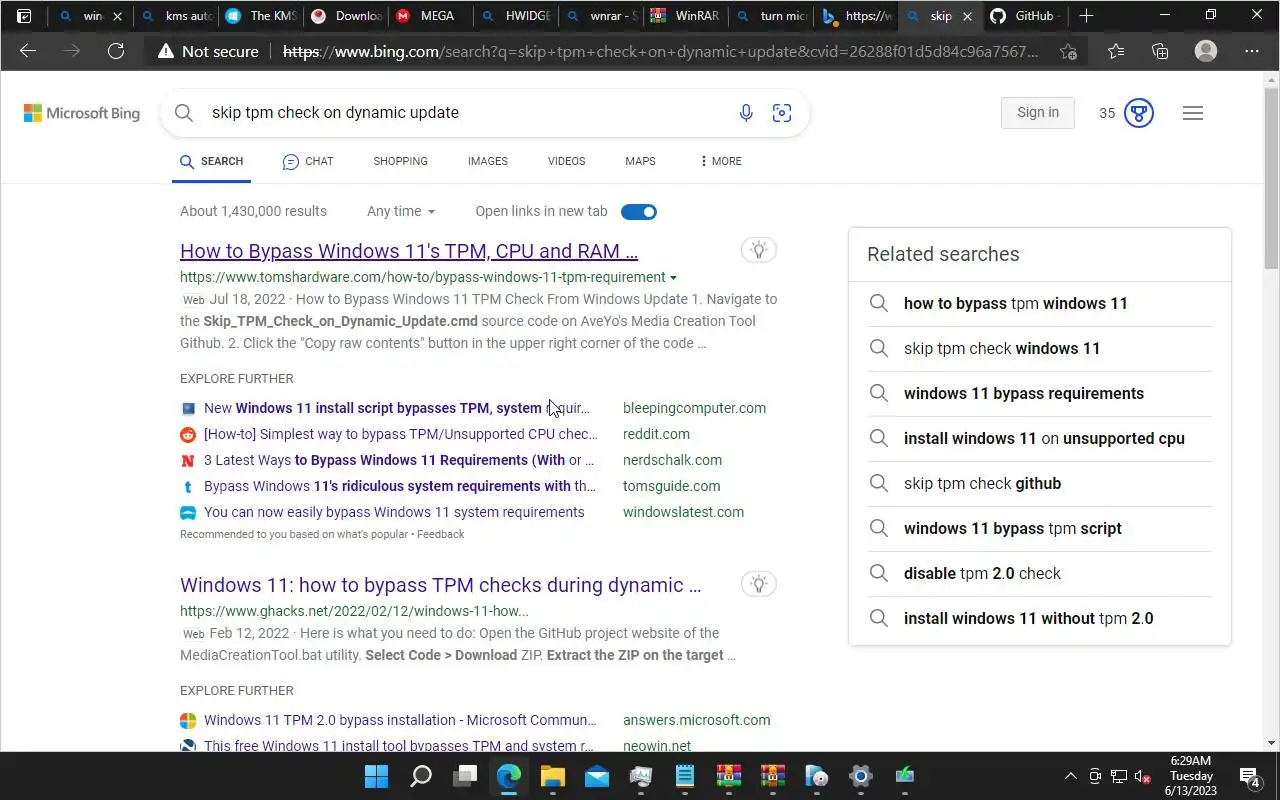The width and height of the screenshot is (1280, 800).
Task: Open tomsguide.com ridiculous system requirements link
Action: (x=400, y=486)
